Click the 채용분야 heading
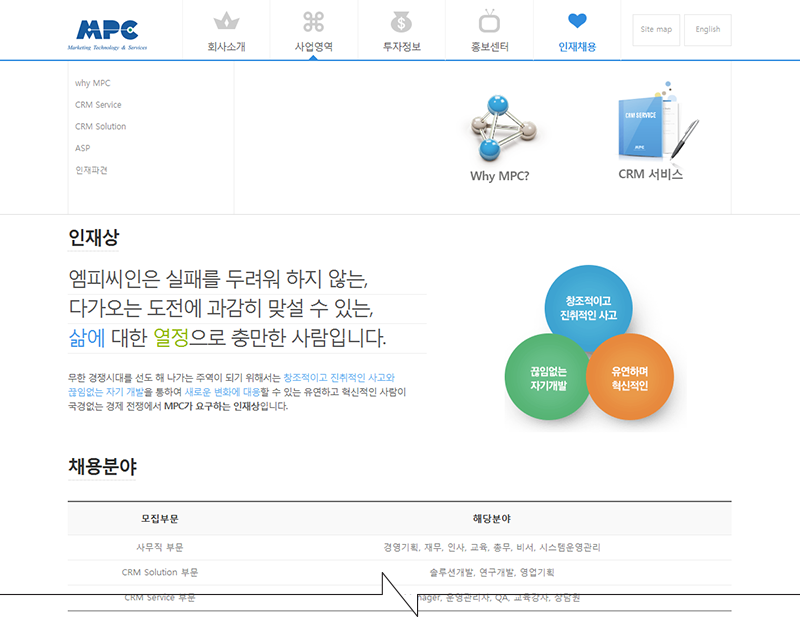 tap(103, 466)
